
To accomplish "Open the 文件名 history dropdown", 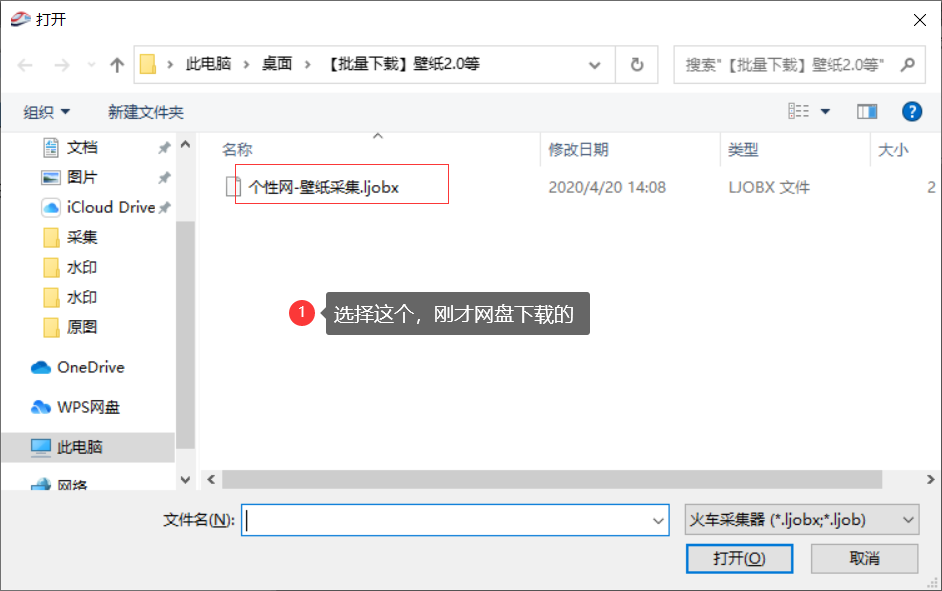I will [x=658, y=521].
